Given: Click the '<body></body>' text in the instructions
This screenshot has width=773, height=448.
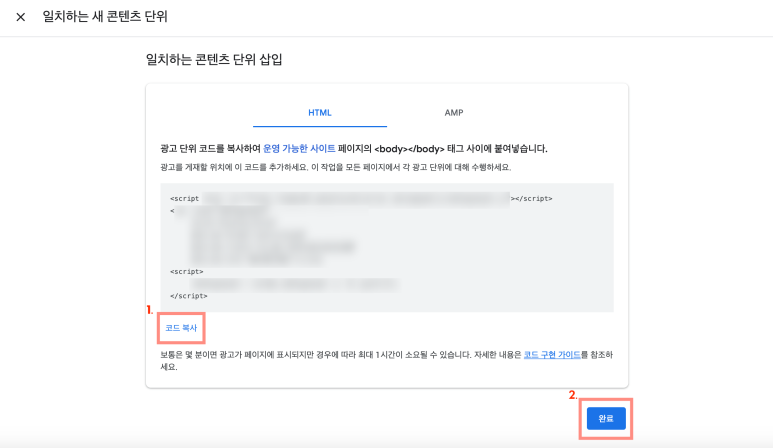Looking at the screenshot, I should 409,149.
